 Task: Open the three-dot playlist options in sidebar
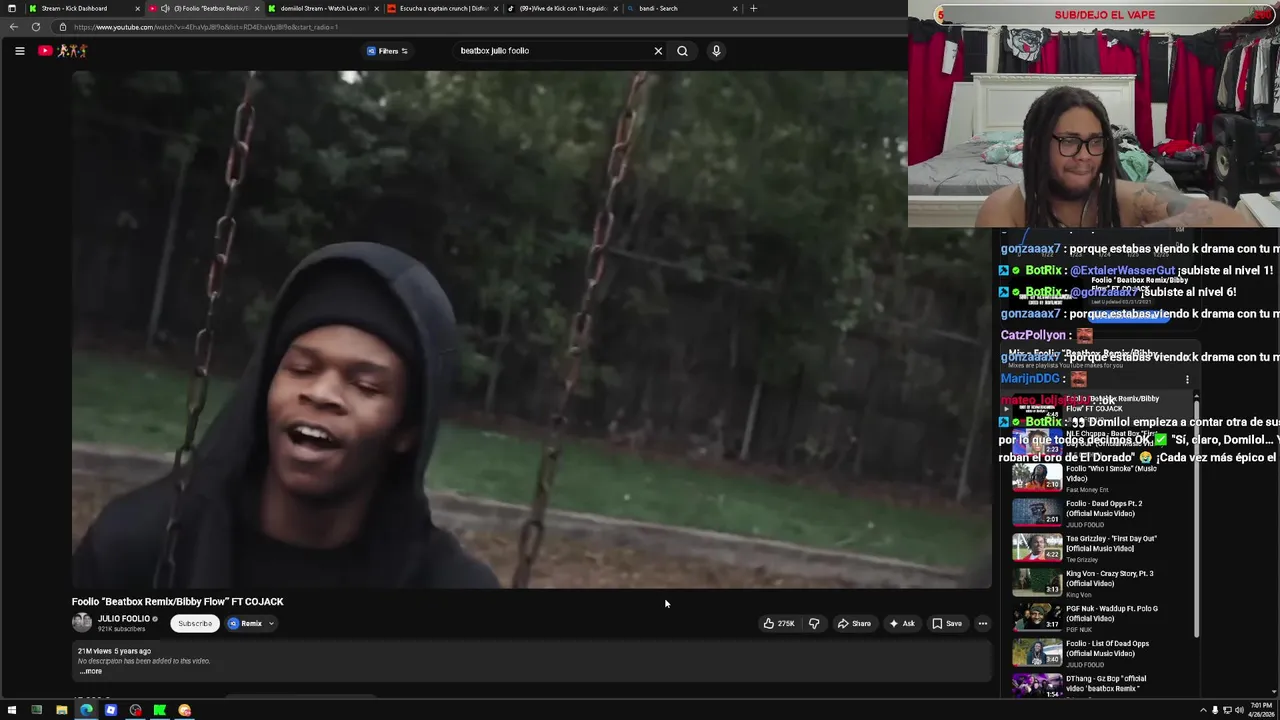(x=1187, y=380)
